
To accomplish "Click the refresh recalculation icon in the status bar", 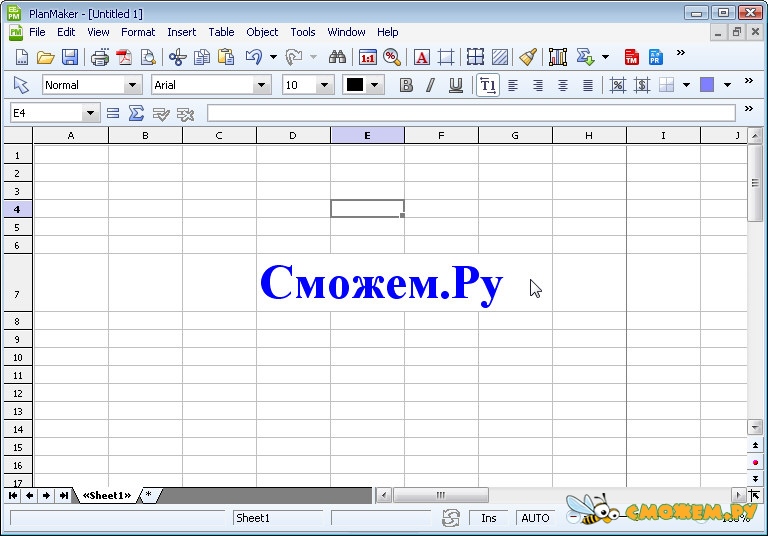I will 451,518.
